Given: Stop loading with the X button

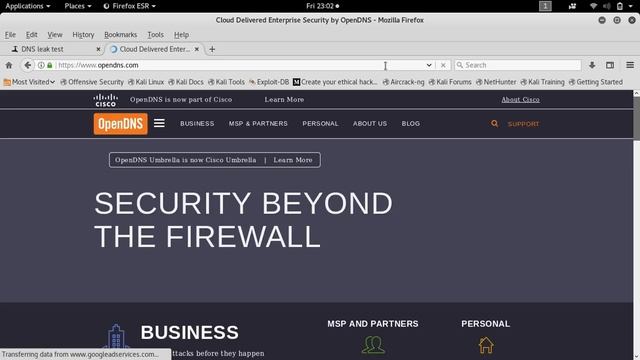Looking at the screenshot, I should pos(443,65).
